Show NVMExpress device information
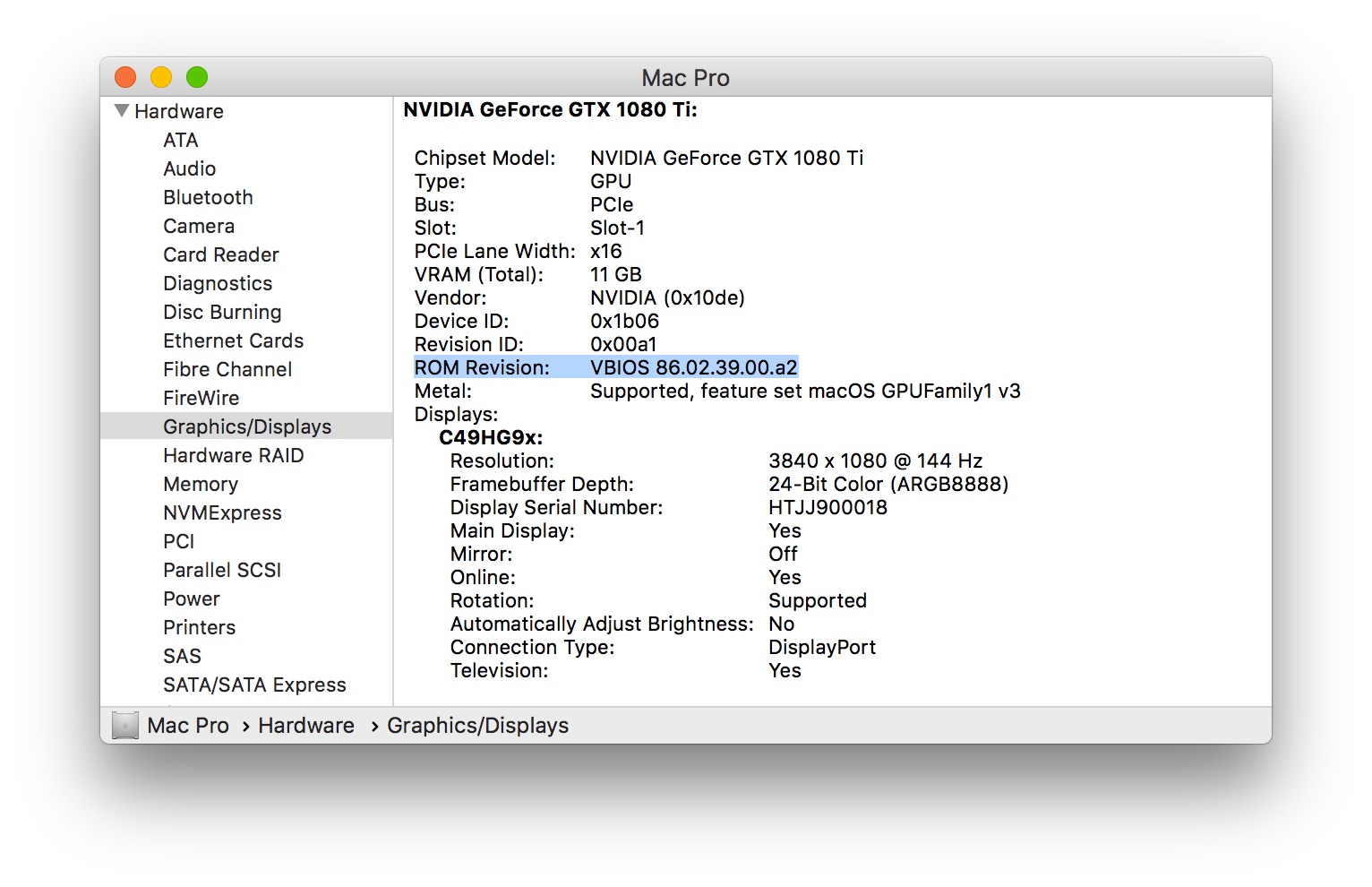 [x=222, y=512]
